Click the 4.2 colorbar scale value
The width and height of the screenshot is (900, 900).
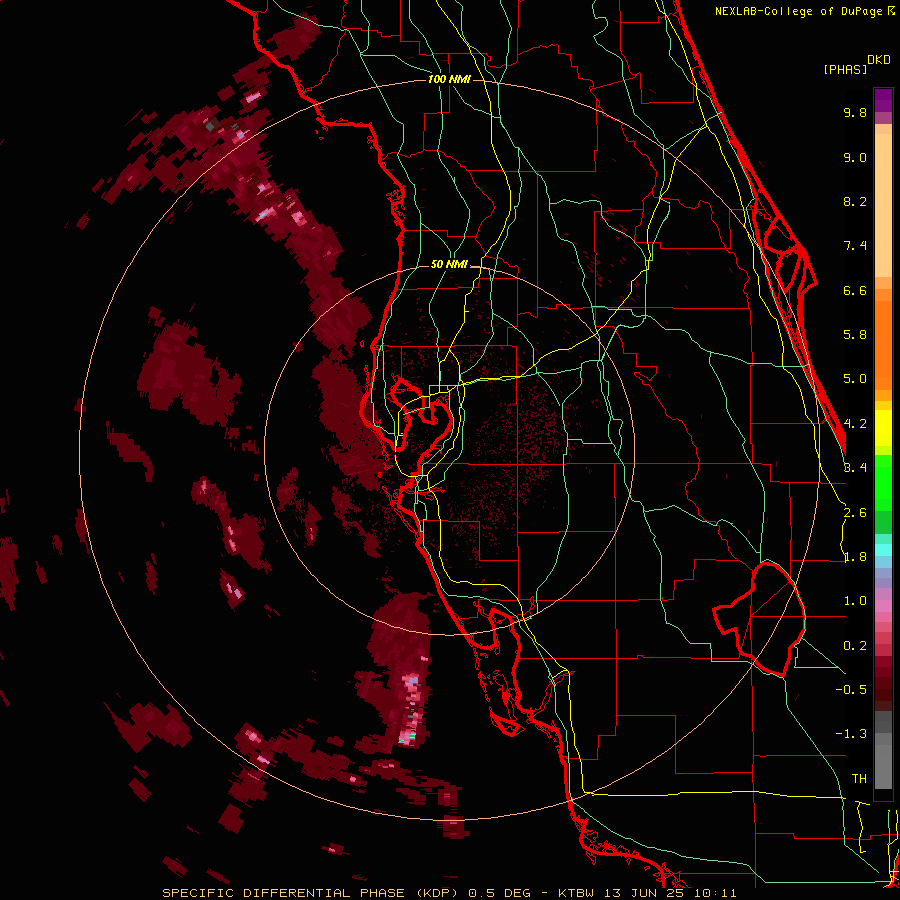855,424
